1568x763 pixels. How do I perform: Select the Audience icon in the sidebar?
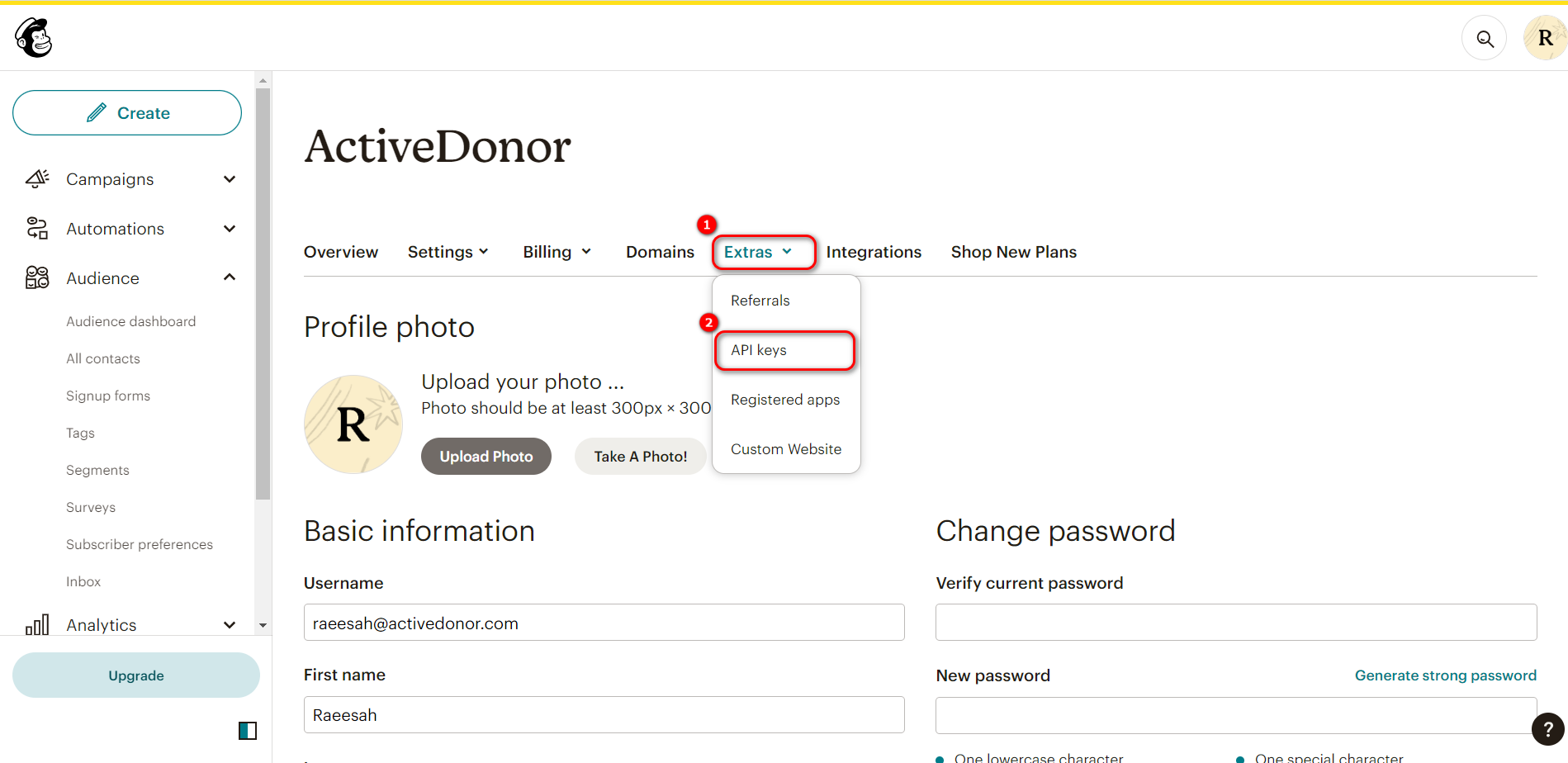point(36,277)
